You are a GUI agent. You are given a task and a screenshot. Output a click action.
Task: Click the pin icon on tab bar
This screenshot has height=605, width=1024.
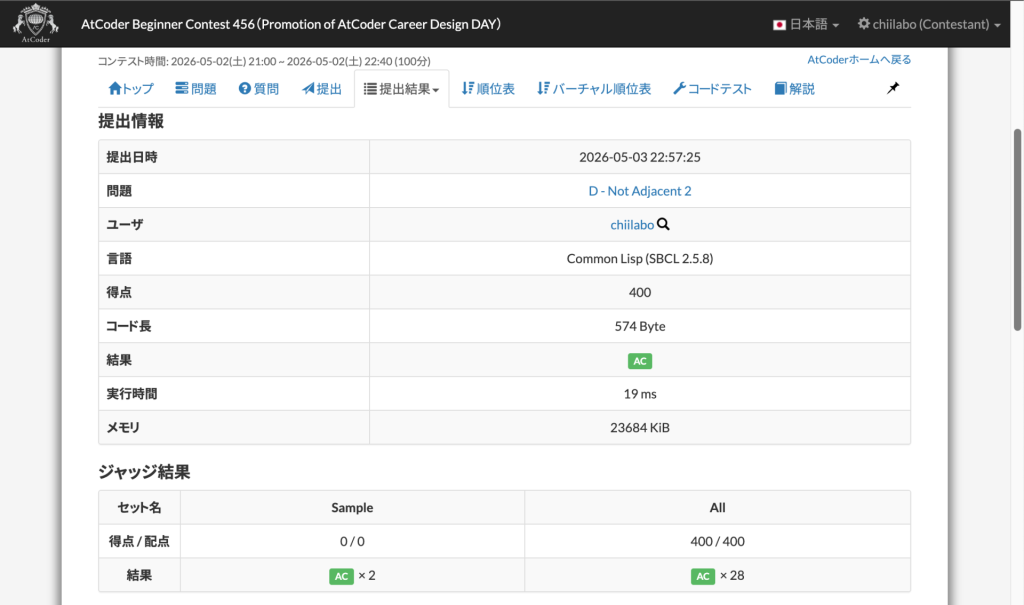(893, 88)
